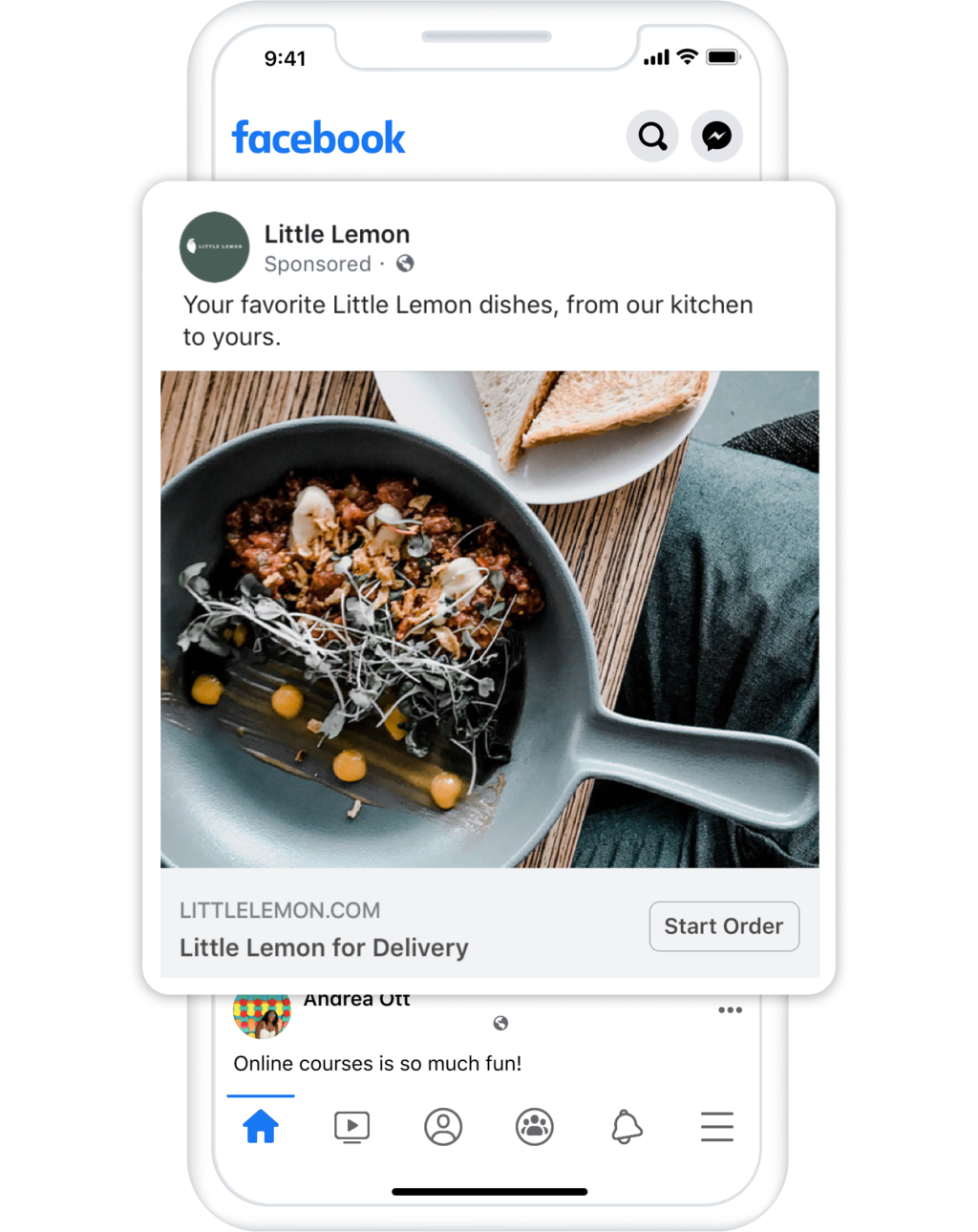Open the Little Lemon page name
The height and width of the screenshot is (1232, 978).
[337, 234]
